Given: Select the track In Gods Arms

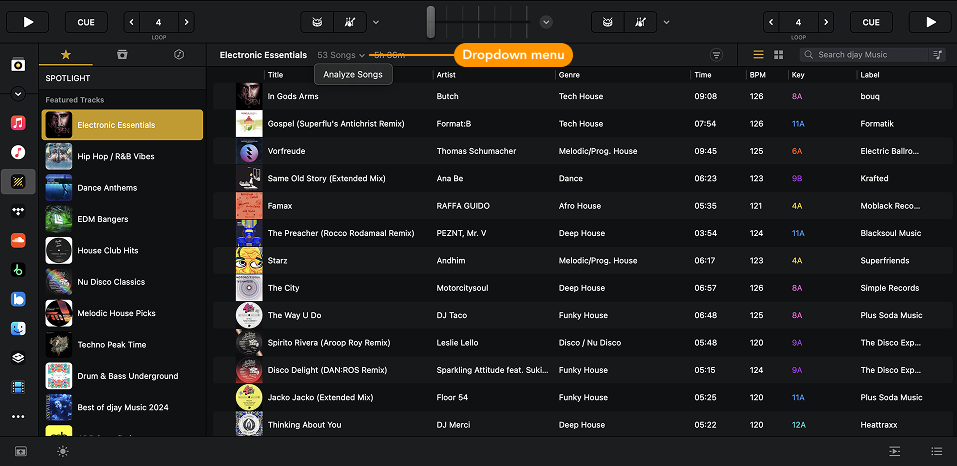Looking at the screenshot, I should (582, 96).
